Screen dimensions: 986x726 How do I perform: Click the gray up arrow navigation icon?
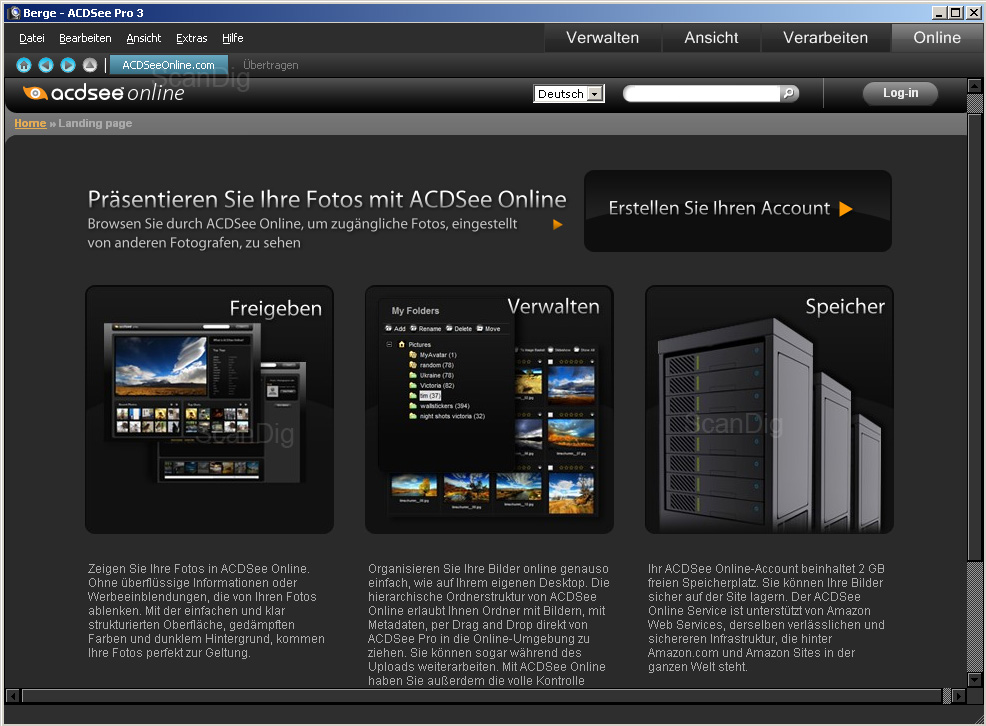pyautogui.click(x=90, y=65)
